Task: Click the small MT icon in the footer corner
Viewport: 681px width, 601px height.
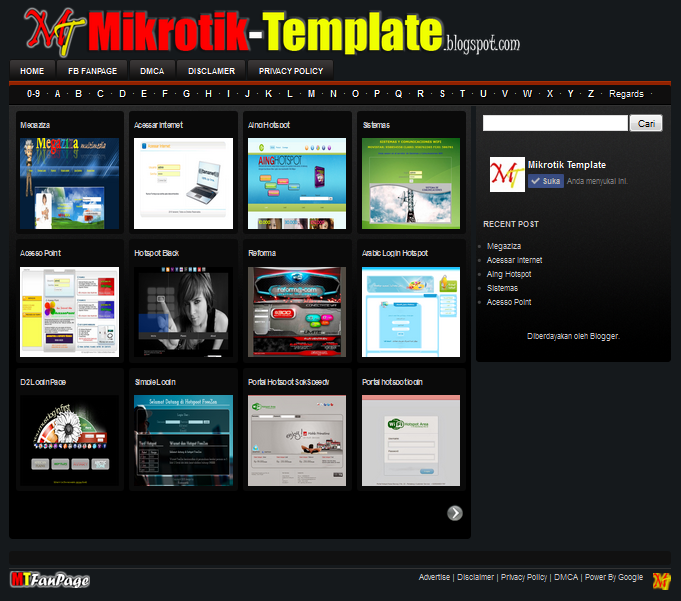Action: 661,580
